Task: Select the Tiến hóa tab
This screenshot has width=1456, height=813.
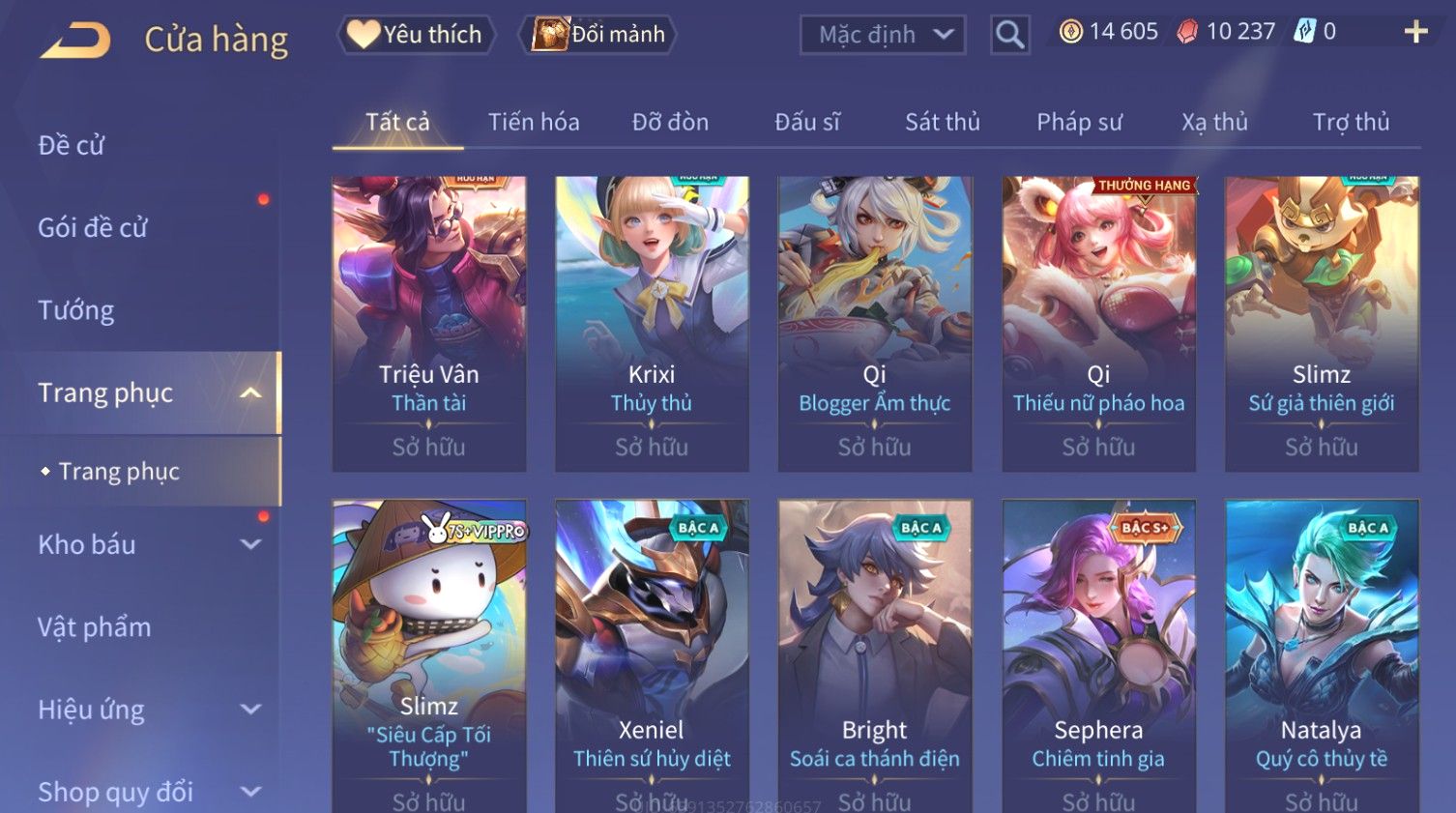Action: tap(534, 122)
